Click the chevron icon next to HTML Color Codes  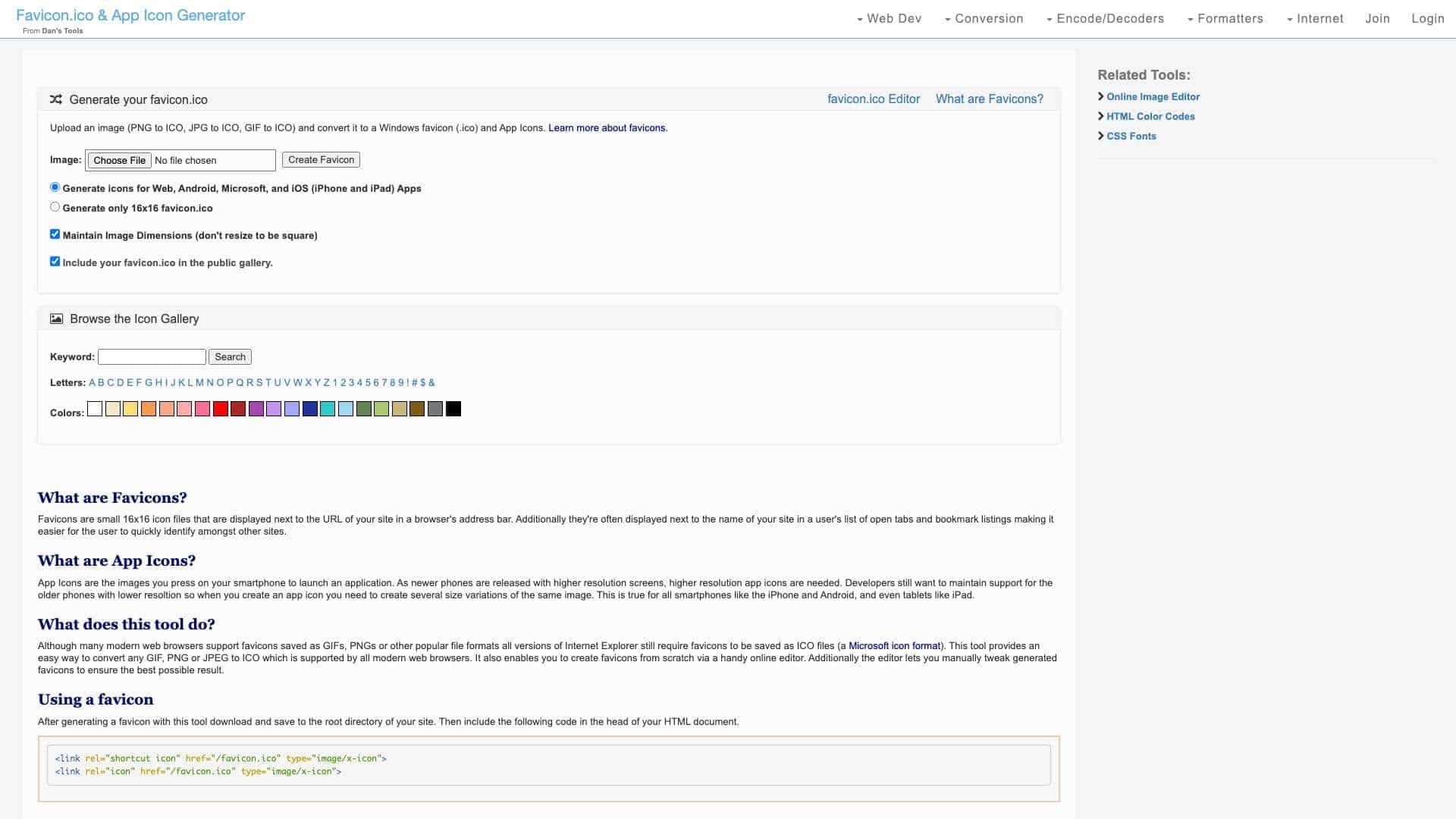[1101, 116]
